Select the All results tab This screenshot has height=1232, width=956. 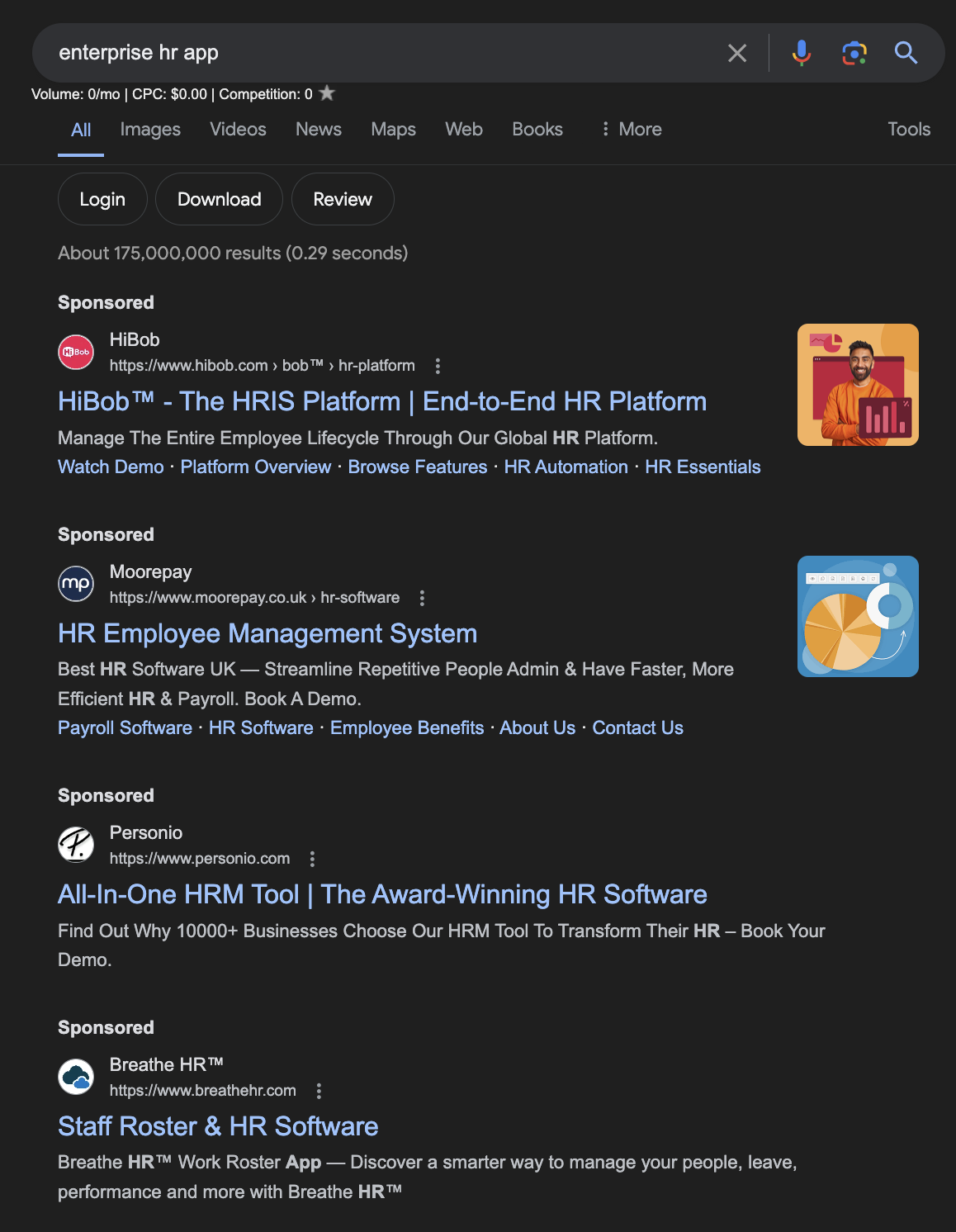coord(81,130)
